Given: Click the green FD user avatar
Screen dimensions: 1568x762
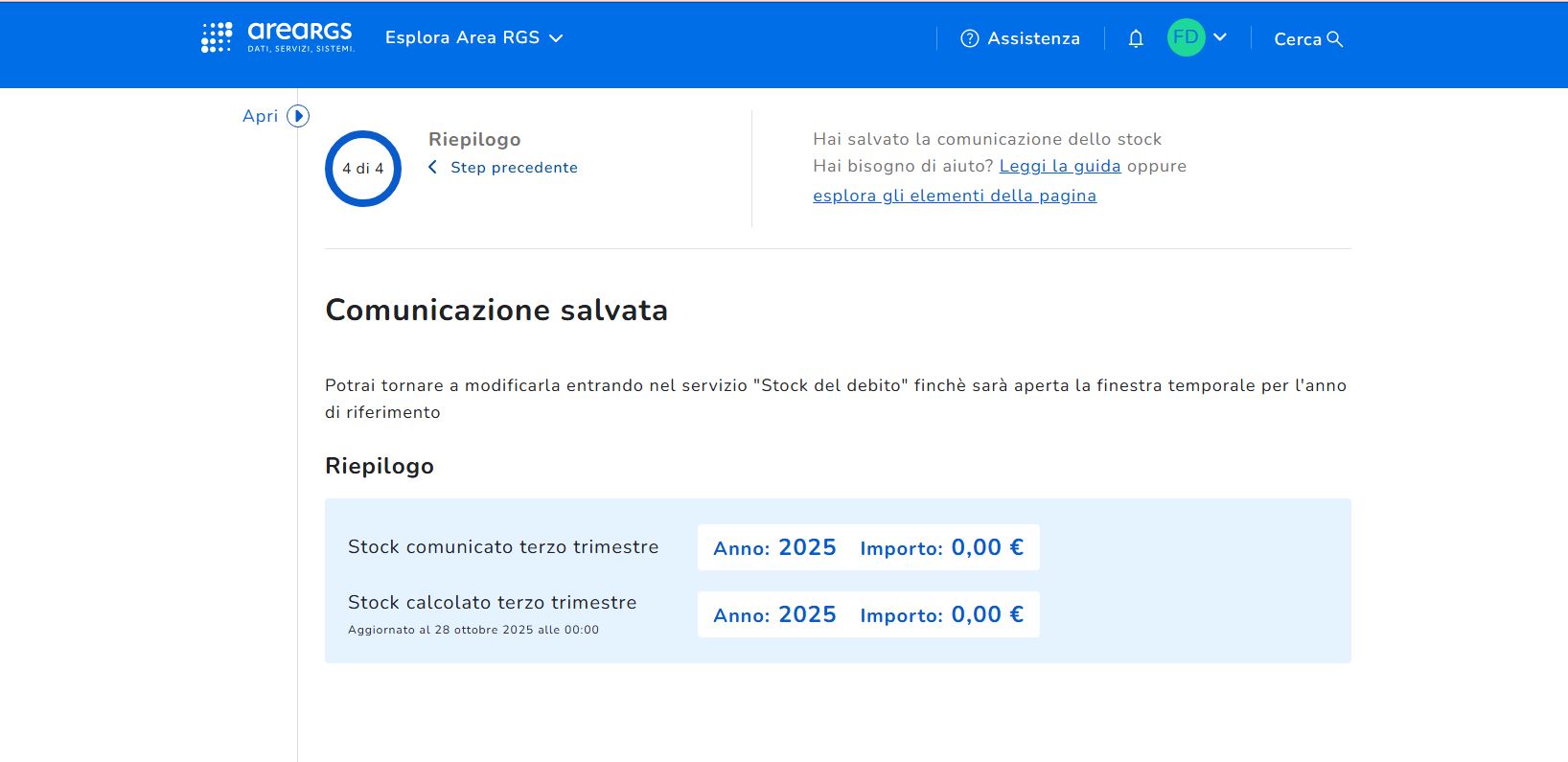Looking at the screenshot, I should click(1186, 37).
